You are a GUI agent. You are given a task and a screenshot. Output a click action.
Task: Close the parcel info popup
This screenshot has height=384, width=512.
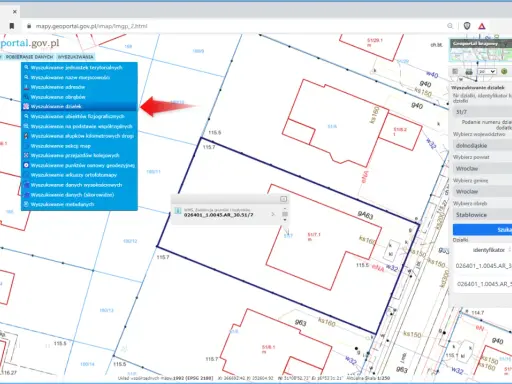(x=283, y=199)
